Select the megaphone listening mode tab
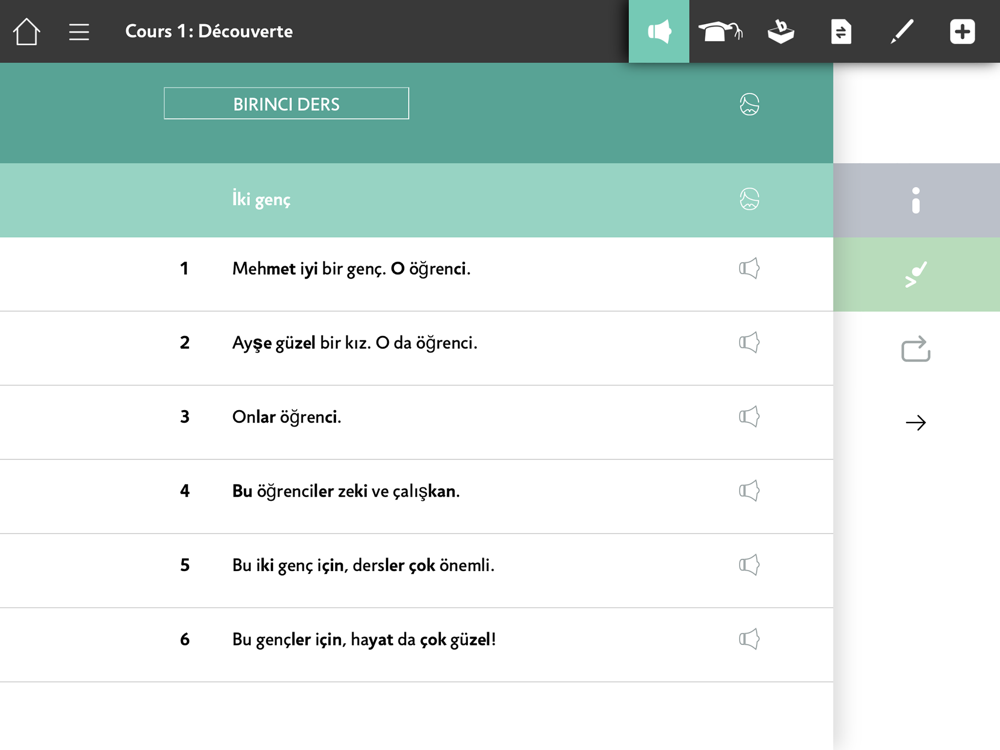This screenshot has width=1000, height=750. 659,31
